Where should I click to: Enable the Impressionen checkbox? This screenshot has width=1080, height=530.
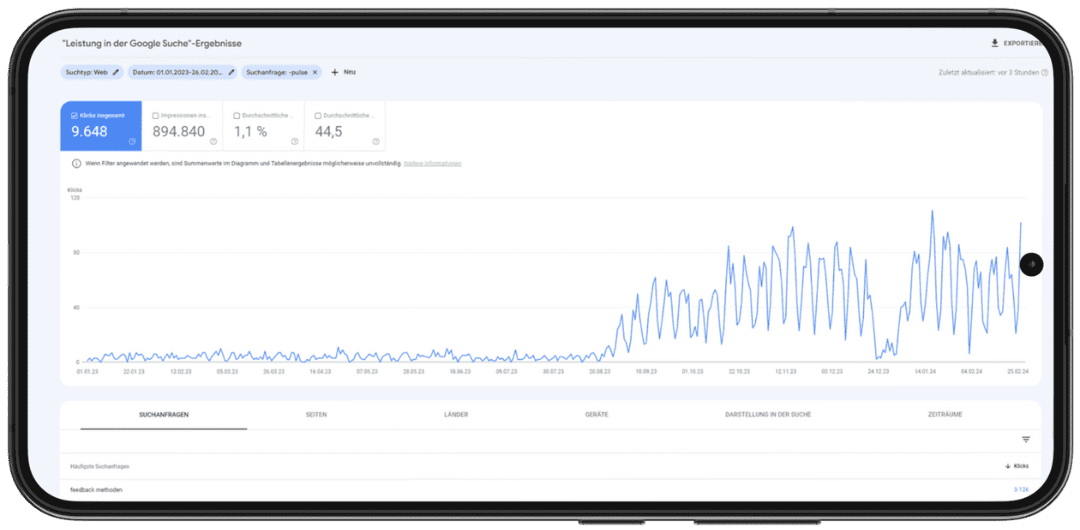pos(155,116)
